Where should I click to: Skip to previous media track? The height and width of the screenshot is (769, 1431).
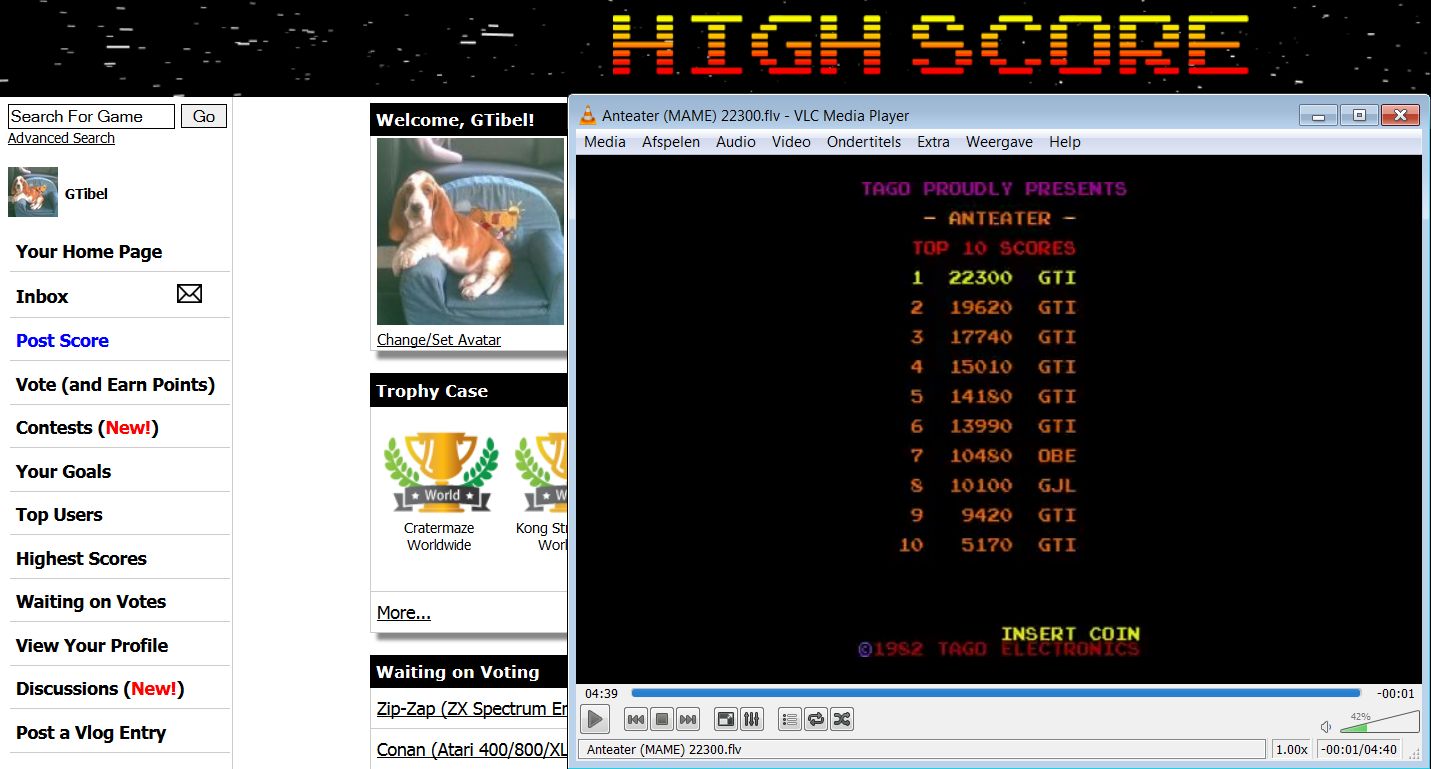click(x=635, y=719)
